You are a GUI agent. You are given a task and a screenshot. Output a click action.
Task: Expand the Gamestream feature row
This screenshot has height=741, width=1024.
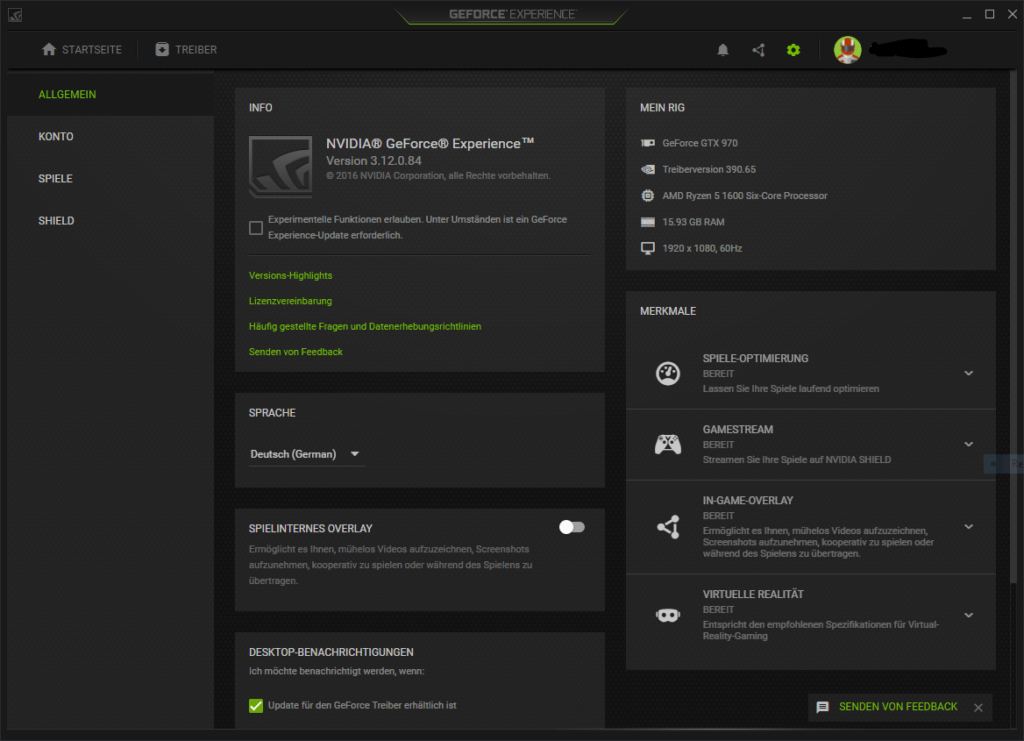click(968, 444)
